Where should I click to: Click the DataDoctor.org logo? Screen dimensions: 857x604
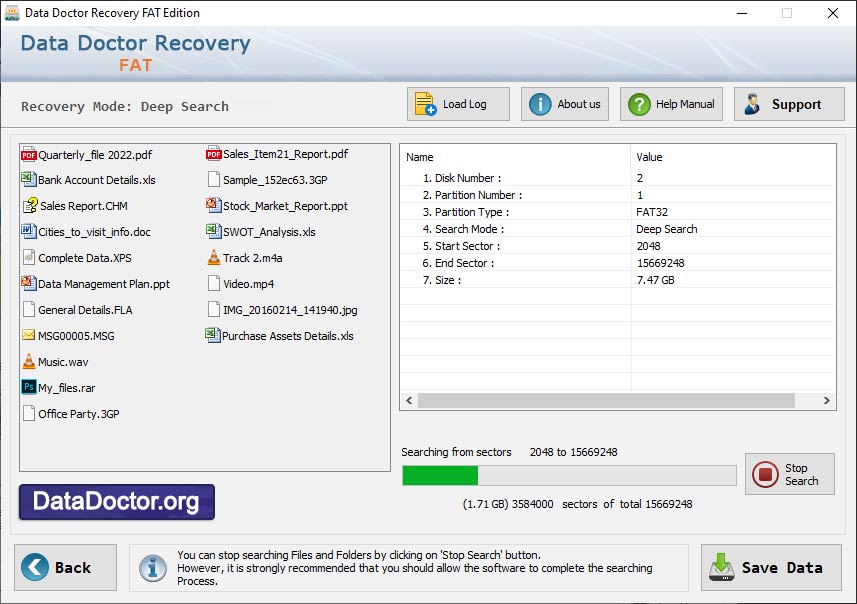[115, 502]
